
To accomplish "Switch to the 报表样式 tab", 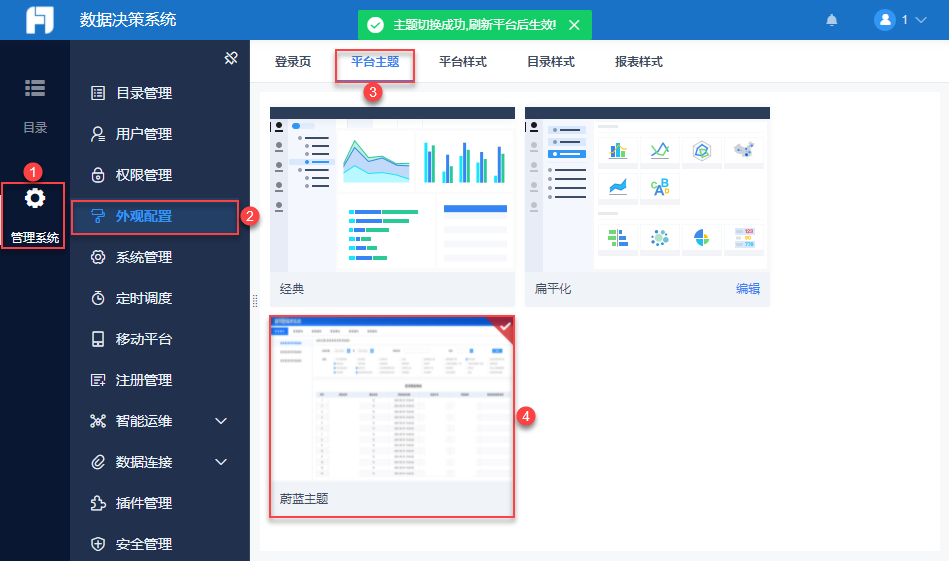I will point(639,62).
